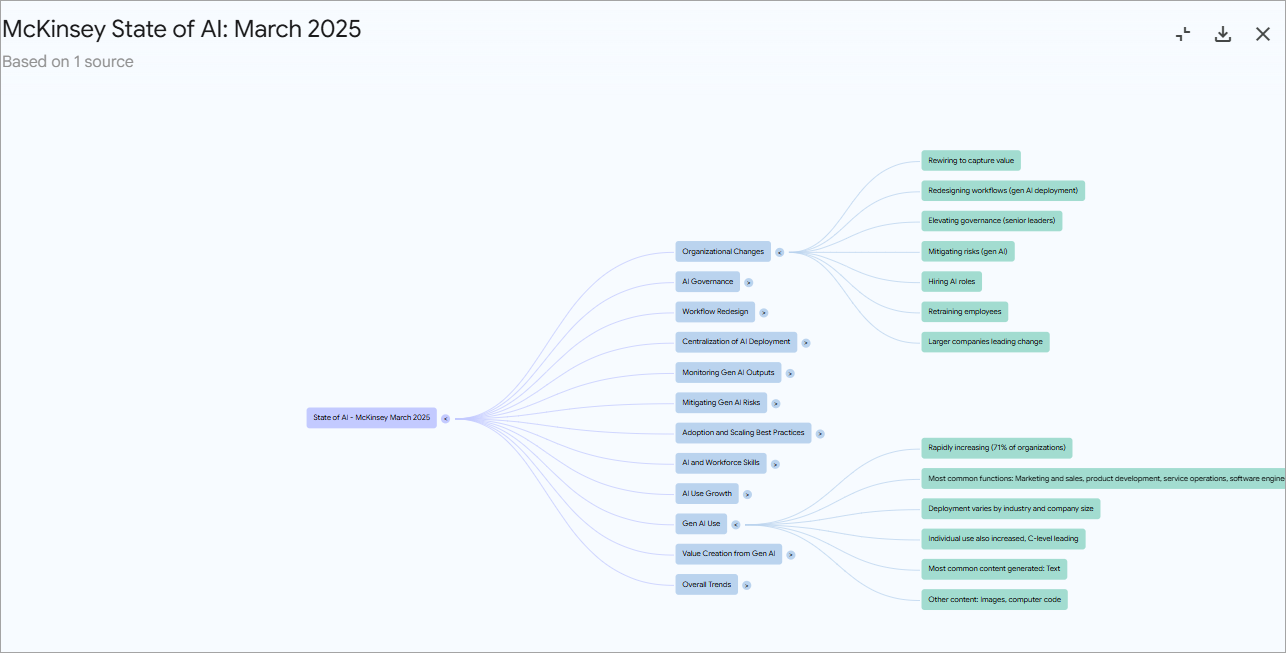
Task: Expand the Overall Trends arrow
Action: [746, 585]
